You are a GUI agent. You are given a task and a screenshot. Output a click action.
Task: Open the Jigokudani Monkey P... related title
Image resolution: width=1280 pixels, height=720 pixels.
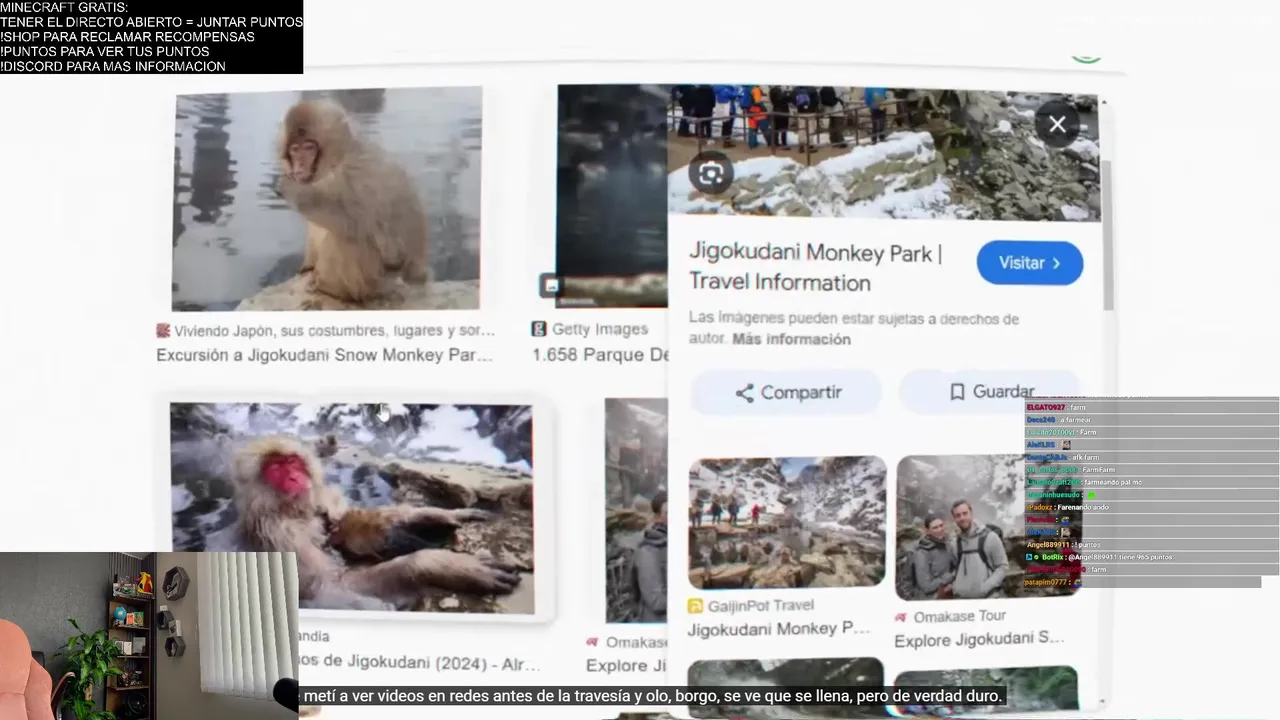tap(778, 629)
